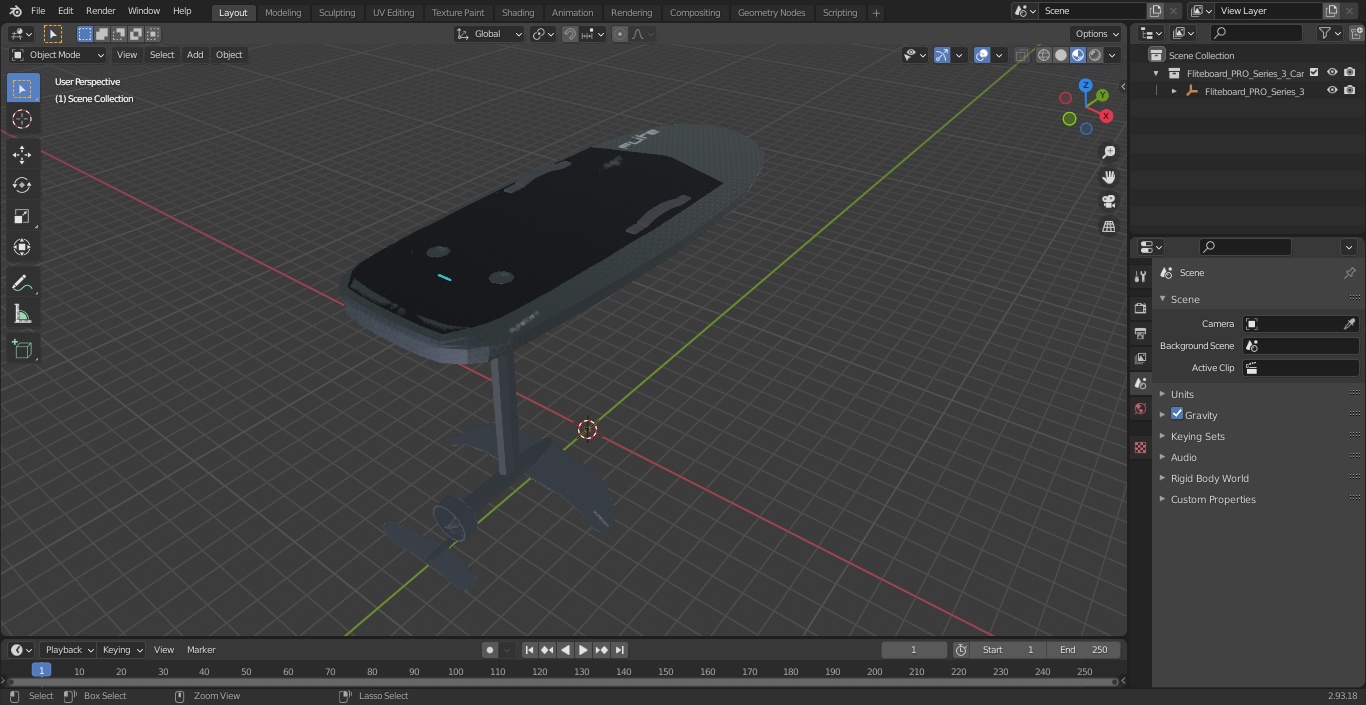
Task: Switch to rendered viewport shading
Action: 1095,55
